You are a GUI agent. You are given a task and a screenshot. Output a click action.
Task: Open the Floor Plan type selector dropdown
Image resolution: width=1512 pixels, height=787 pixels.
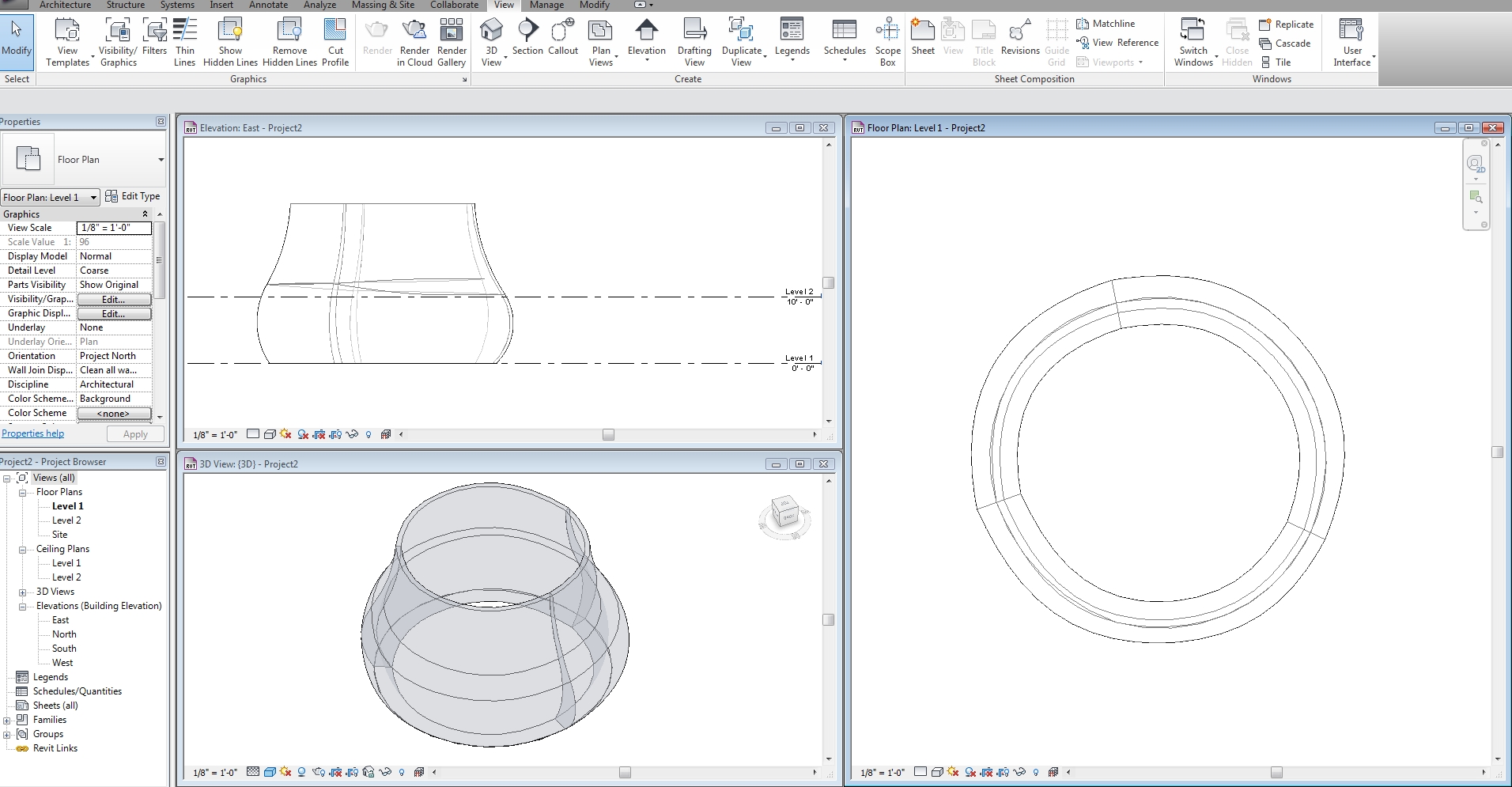coord(161,160)
